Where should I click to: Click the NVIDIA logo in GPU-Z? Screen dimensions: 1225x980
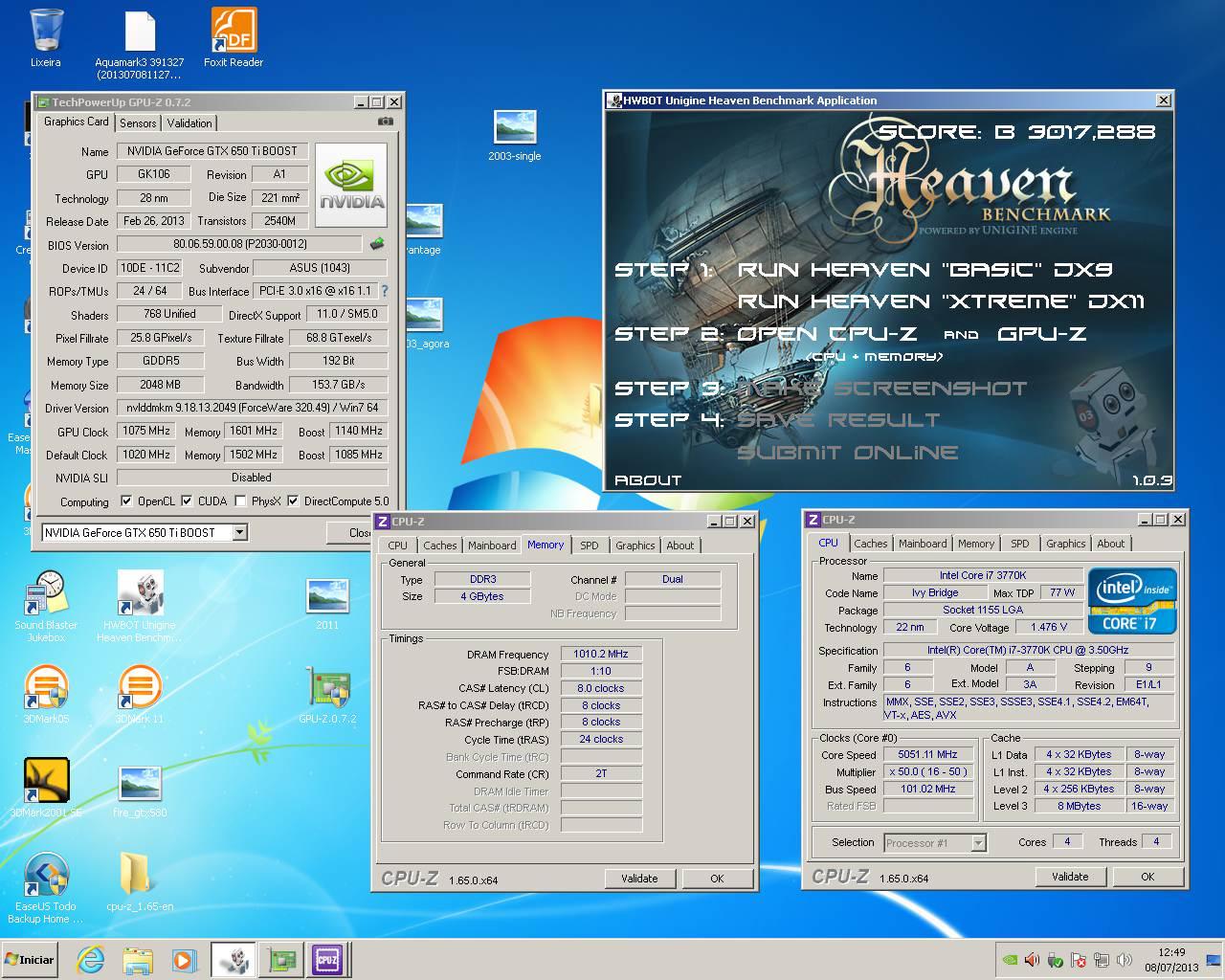pos(351,185)
